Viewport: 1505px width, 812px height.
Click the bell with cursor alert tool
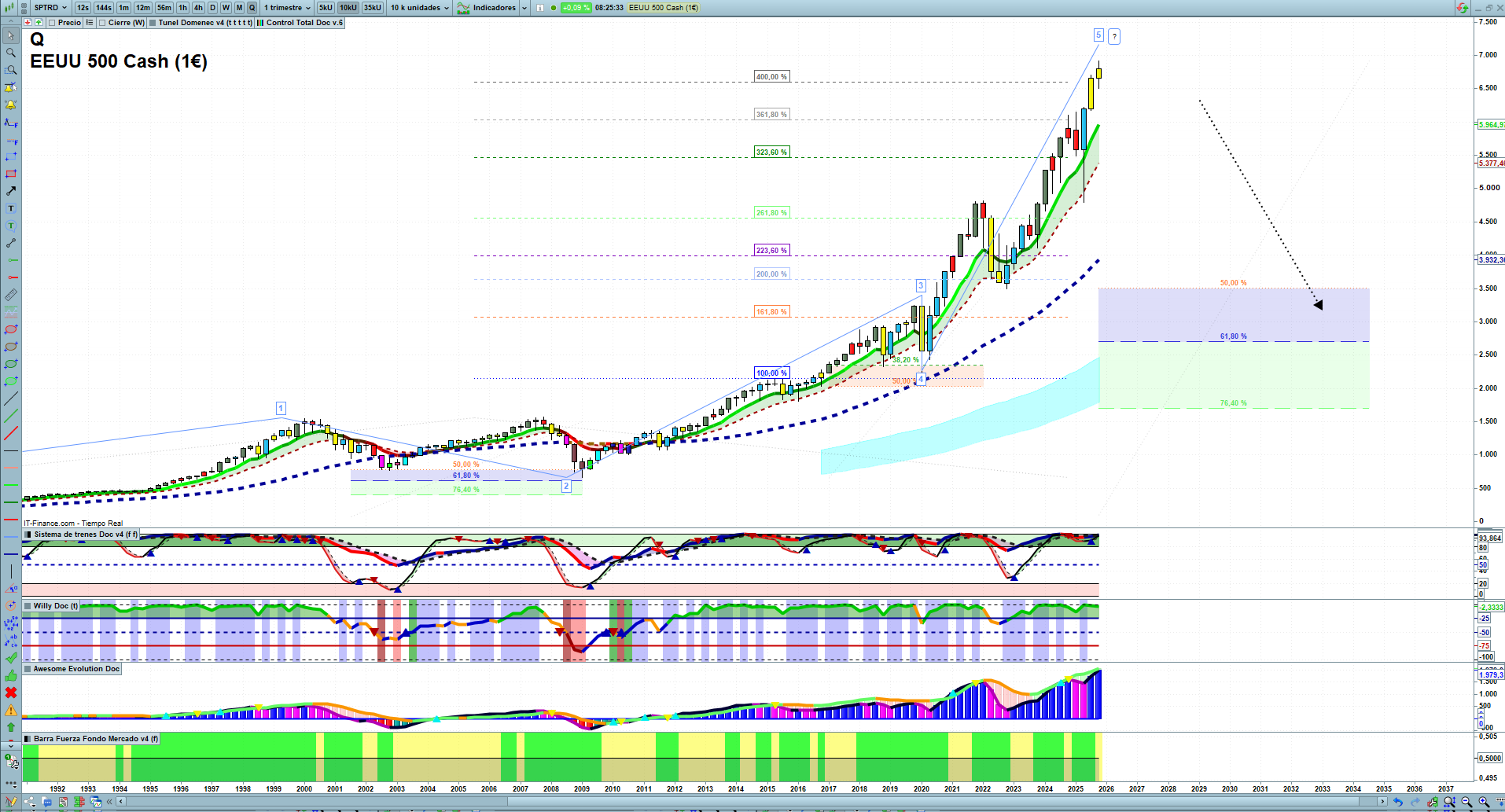tap(11, 87)
